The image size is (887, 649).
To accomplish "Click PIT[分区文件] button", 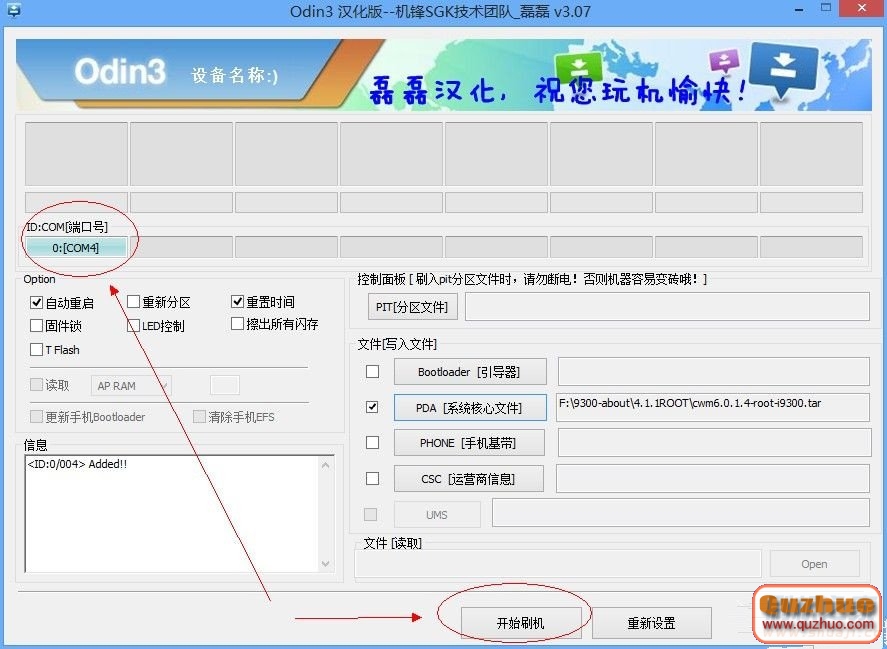I will [x=412, y=307].
